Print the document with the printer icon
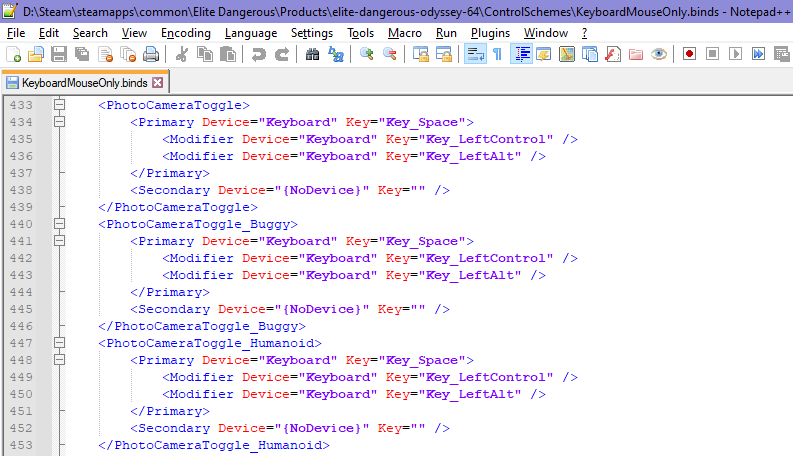The image size is (793, 456). pyautogui.click(x=151, y=54)
